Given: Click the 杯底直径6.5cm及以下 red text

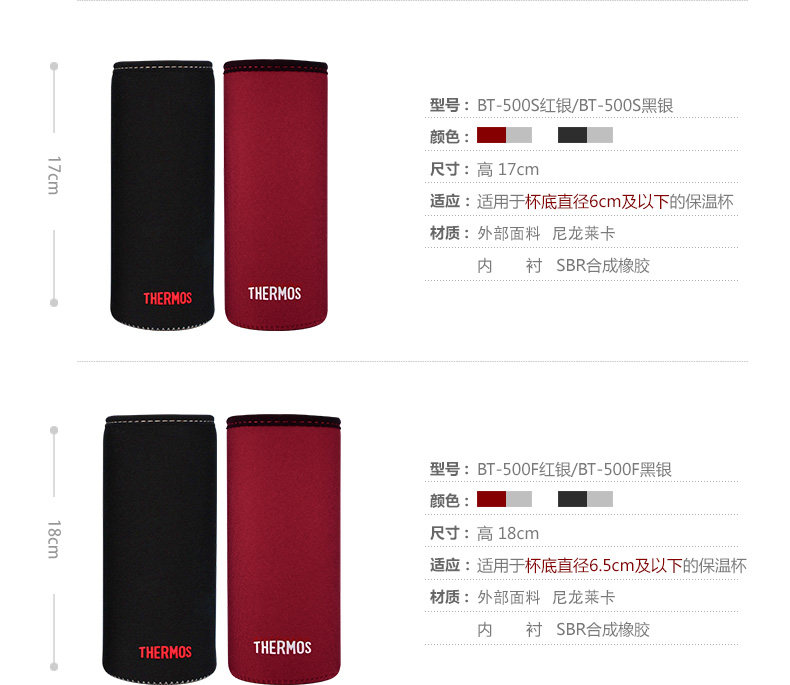Looking at the screenshot, I should (604, 566).
